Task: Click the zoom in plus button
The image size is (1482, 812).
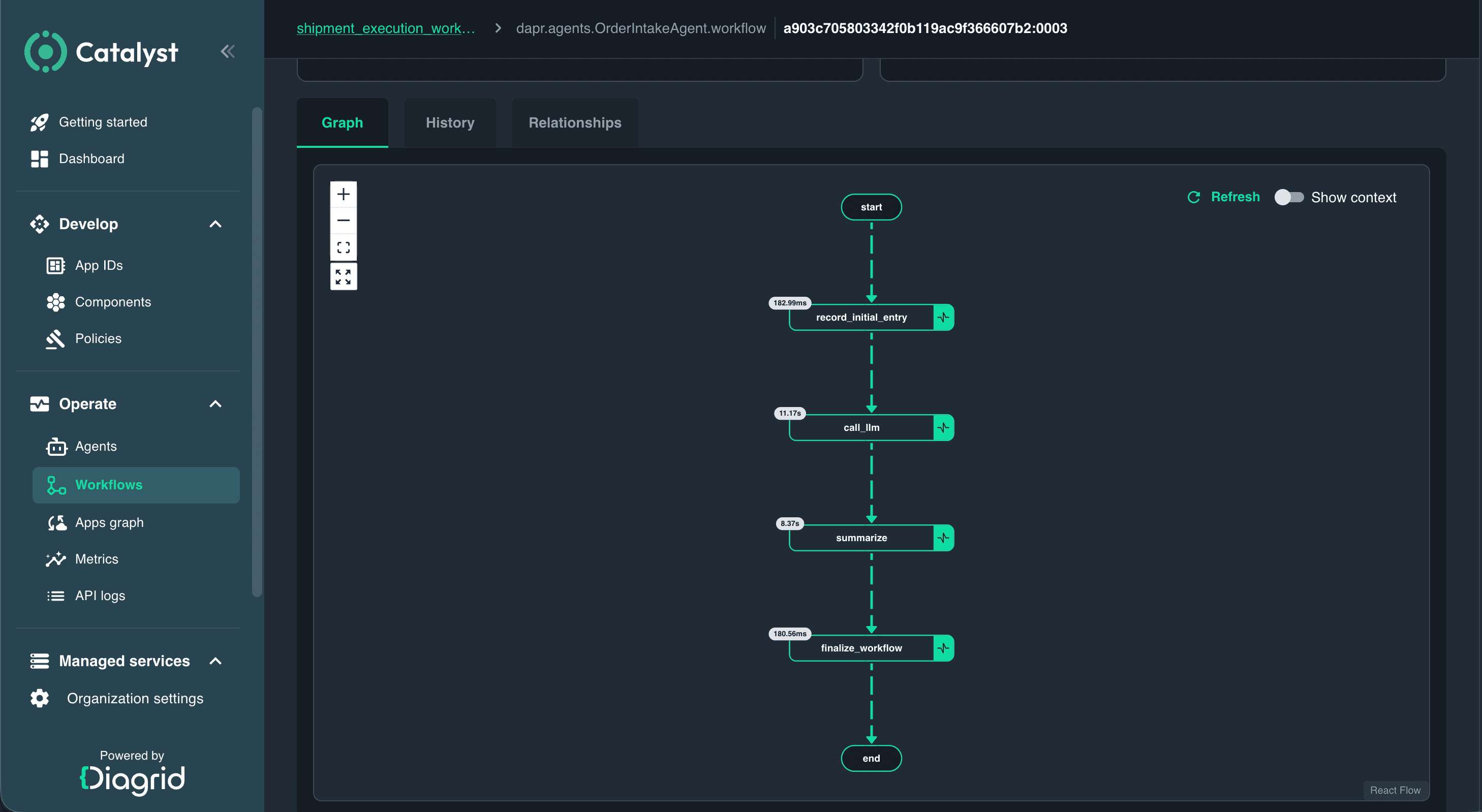Action: (344, 195)
